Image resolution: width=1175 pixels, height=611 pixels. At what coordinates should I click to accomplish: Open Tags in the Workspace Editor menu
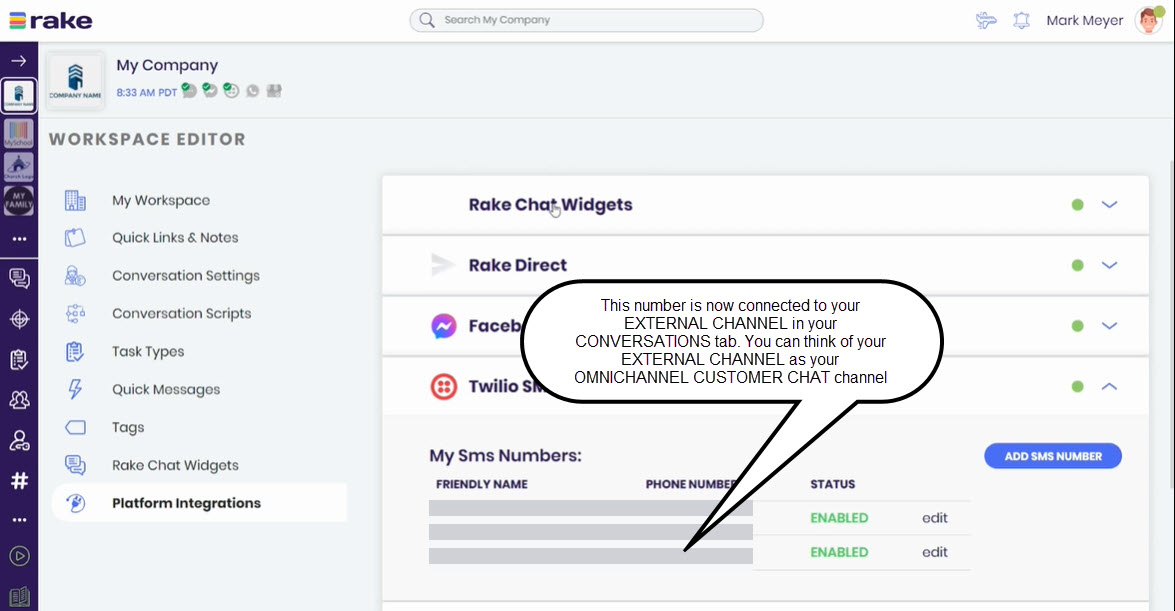coord(128,427)
